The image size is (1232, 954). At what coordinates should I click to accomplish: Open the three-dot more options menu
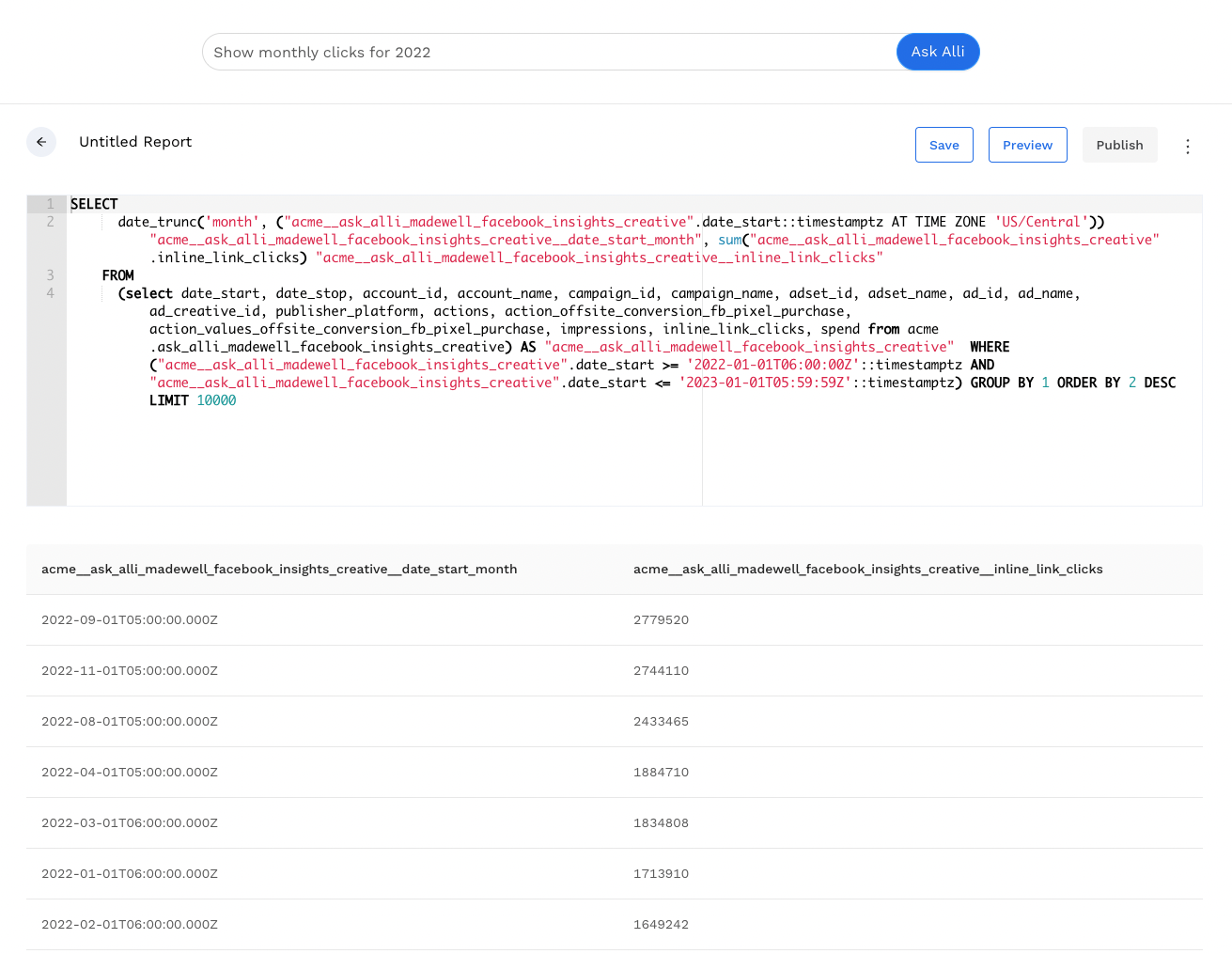click(x=1188, y=147)
